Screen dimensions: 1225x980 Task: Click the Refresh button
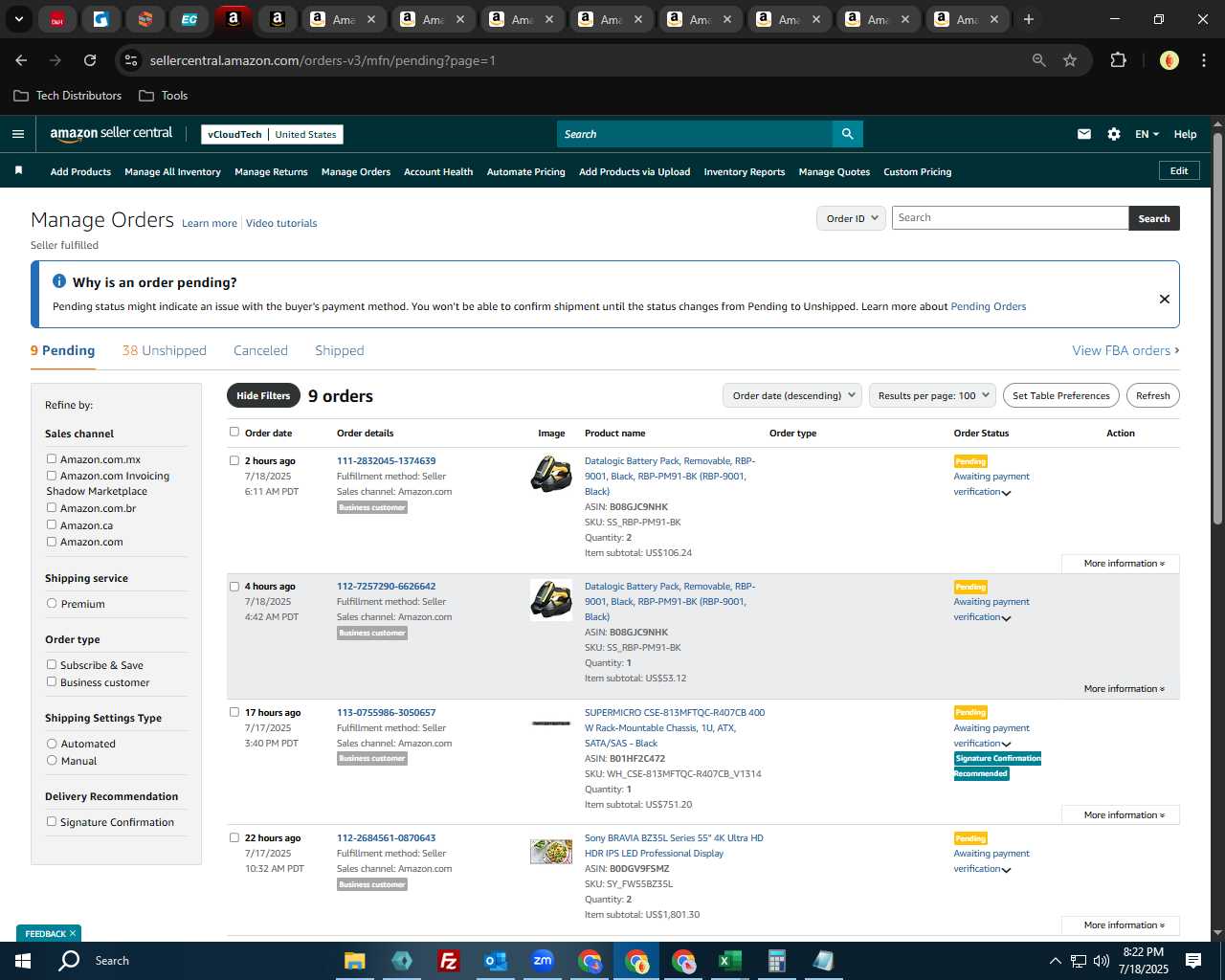tap(1152, 395)
